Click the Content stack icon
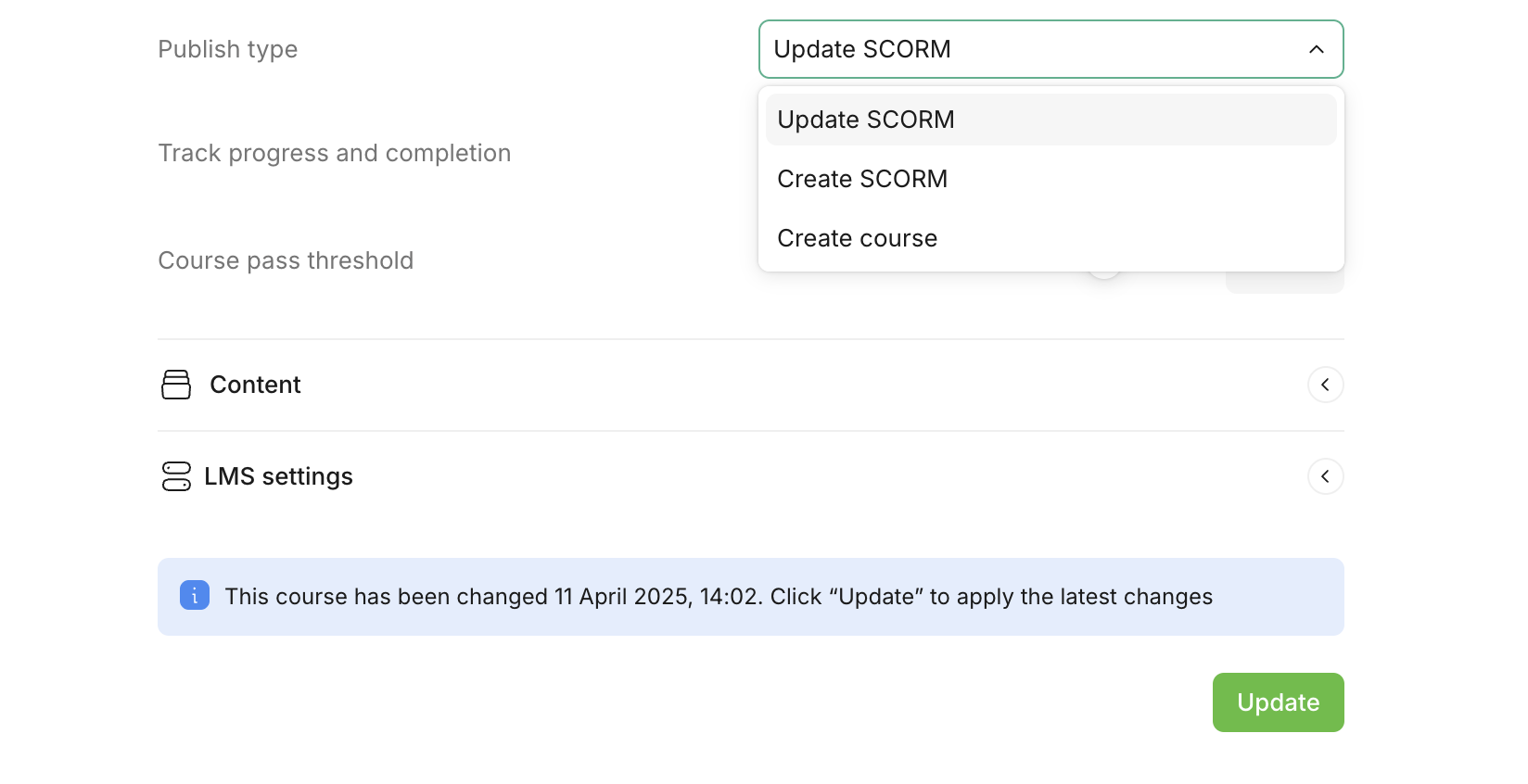The image size is (1528, 784). [x=176, y=385]
